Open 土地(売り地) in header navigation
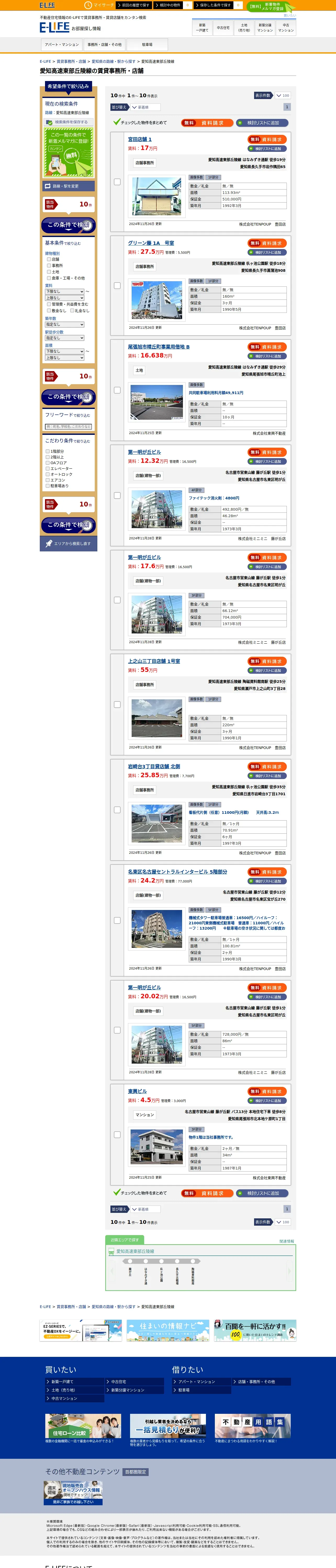This screenshot has width=336, height=1568. pos(244,27)
